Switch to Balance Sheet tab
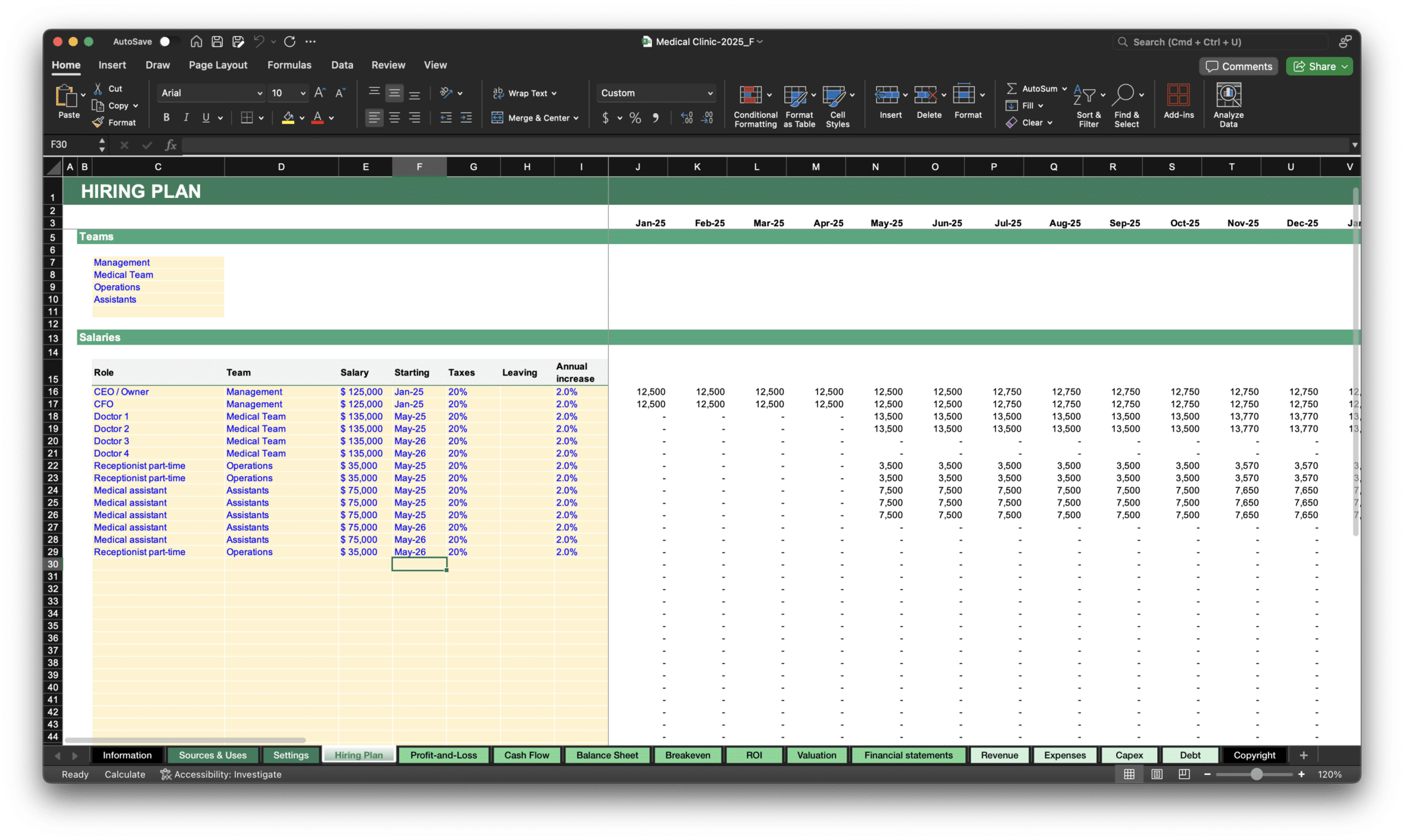The width and height of the screenshot is (1404, 840). pyautogui.click(x=607, y=755)
